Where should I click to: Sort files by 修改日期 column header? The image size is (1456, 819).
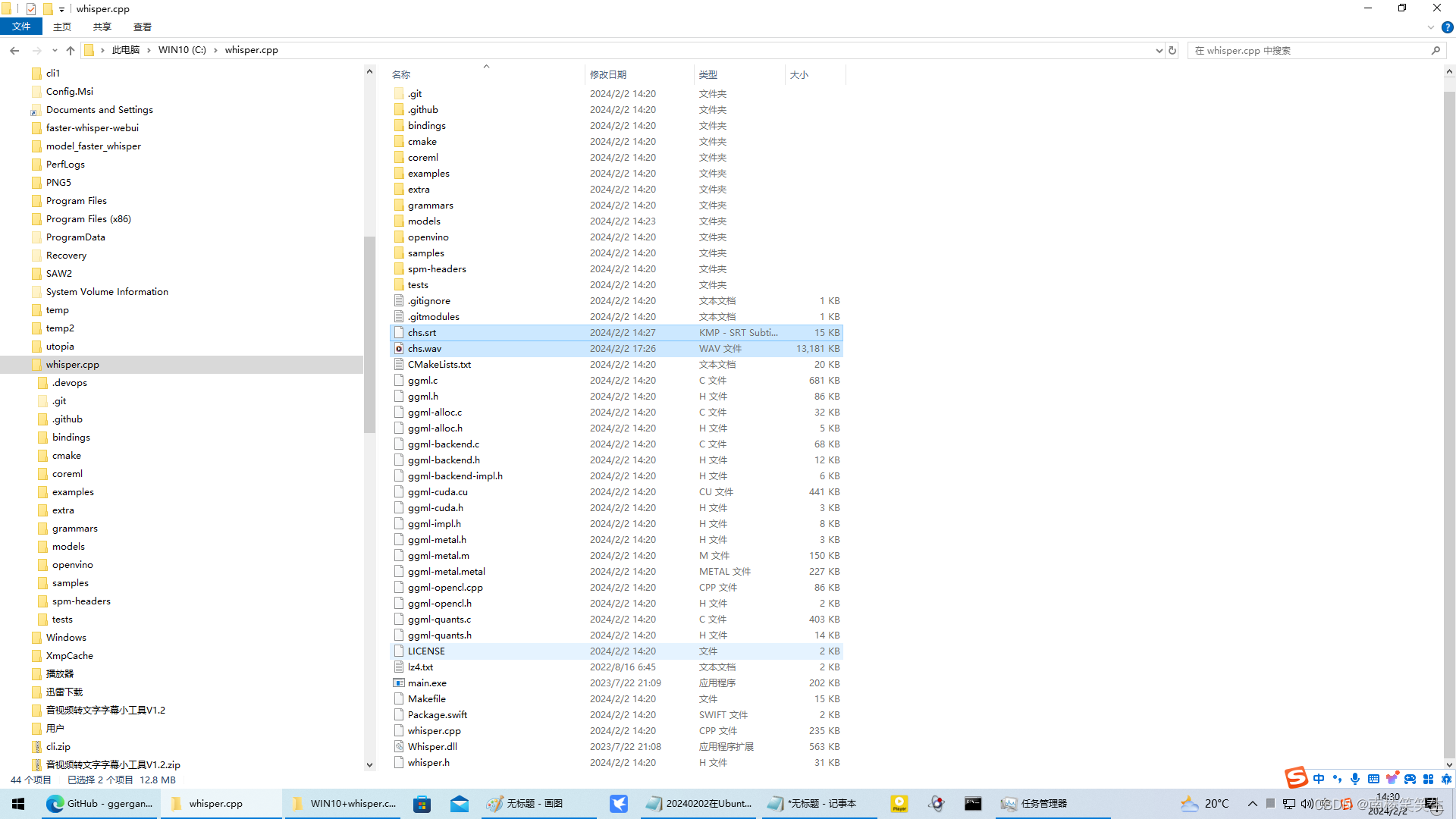tap(608, 74)
